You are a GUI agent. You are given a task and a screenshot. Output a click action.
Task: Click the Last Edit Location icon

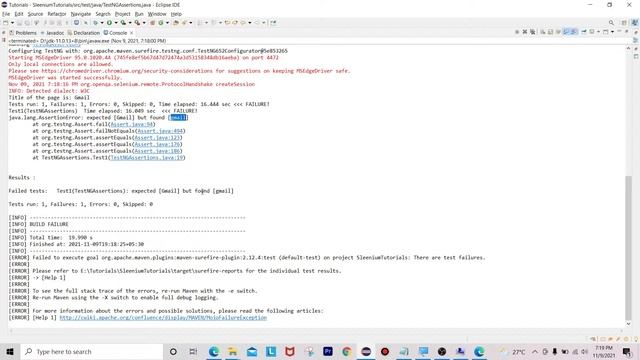pyautogui.click(x=227, y=23)
